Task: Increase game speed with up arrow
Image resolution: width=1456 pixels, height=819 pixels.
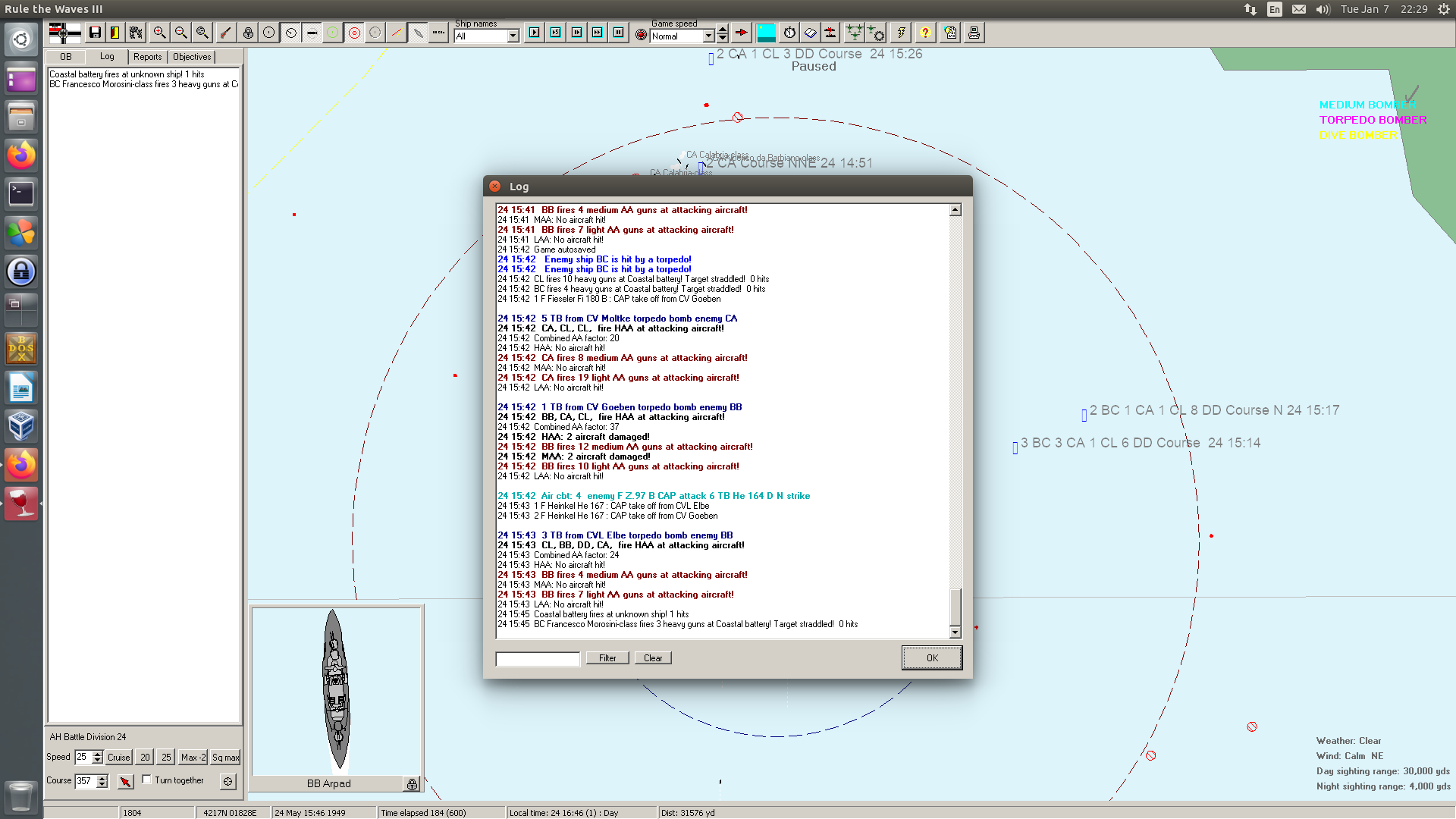Action: pos(723,30)
